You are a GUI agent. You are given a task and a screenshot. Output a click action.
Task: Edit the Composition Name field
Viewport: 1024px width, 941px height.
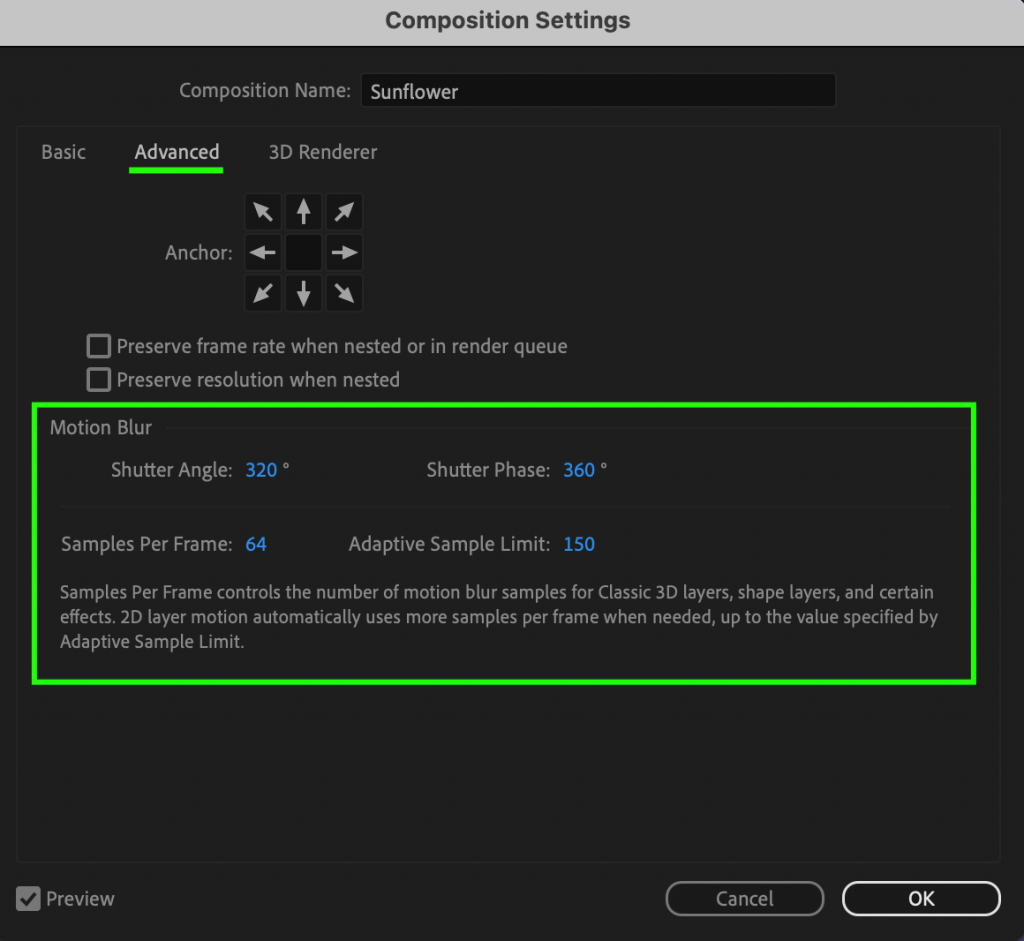597,91
